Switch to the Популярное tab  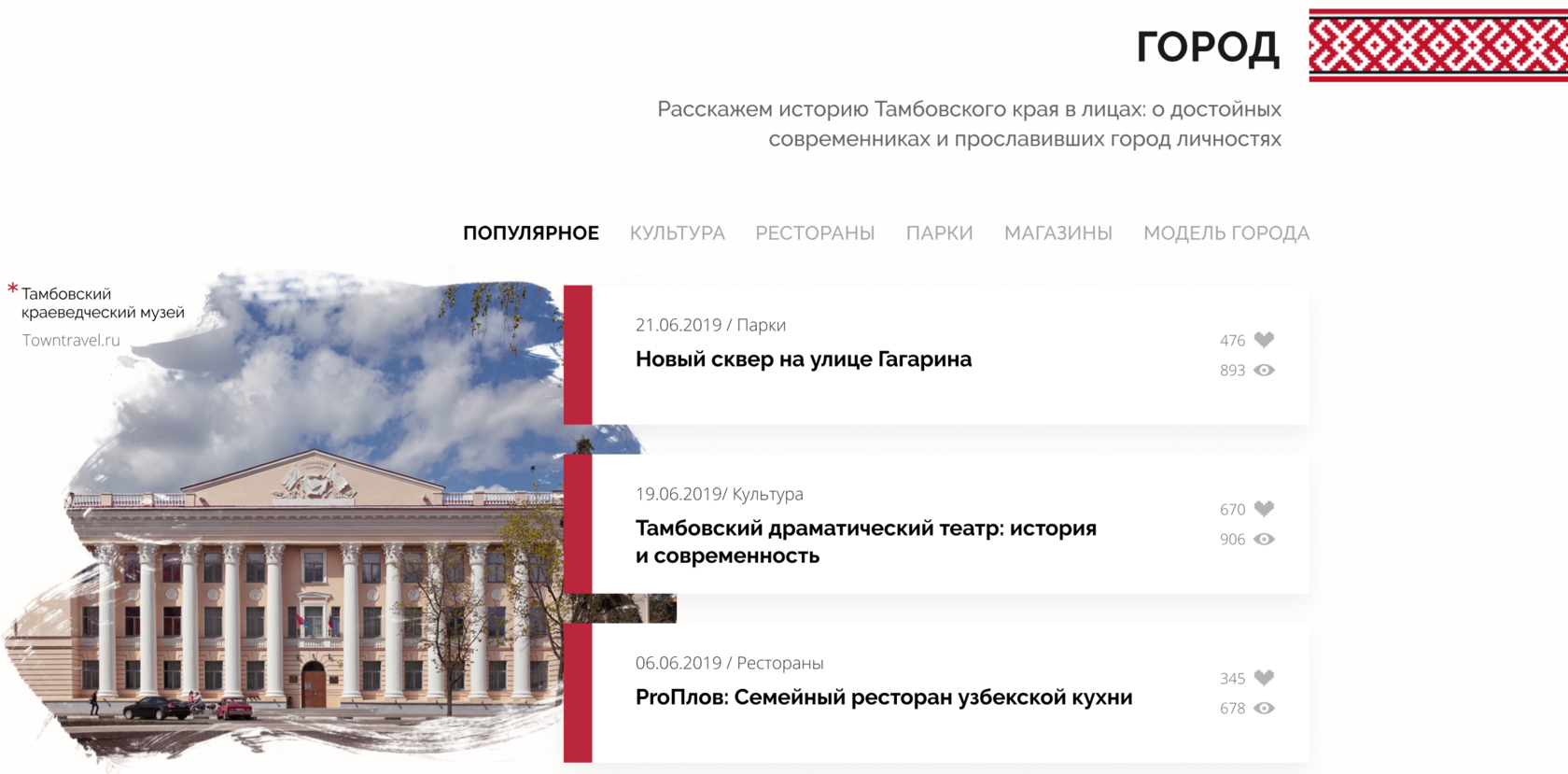coord(530,233)
